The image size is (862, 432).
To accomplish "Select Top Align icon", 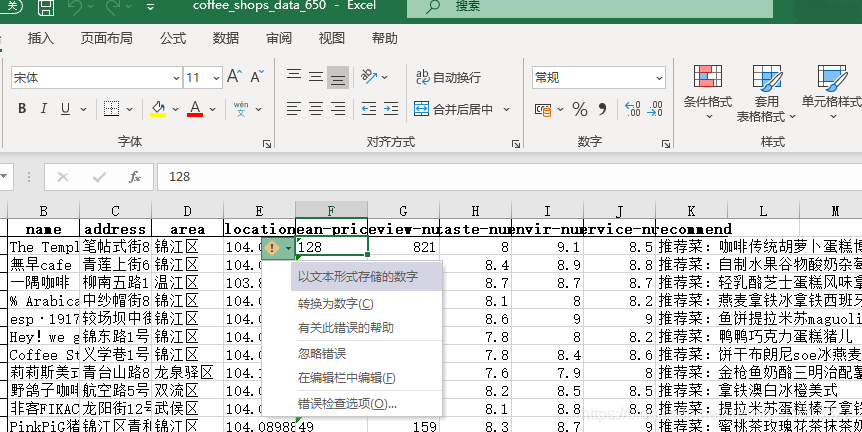I will (x=294, y=76).
